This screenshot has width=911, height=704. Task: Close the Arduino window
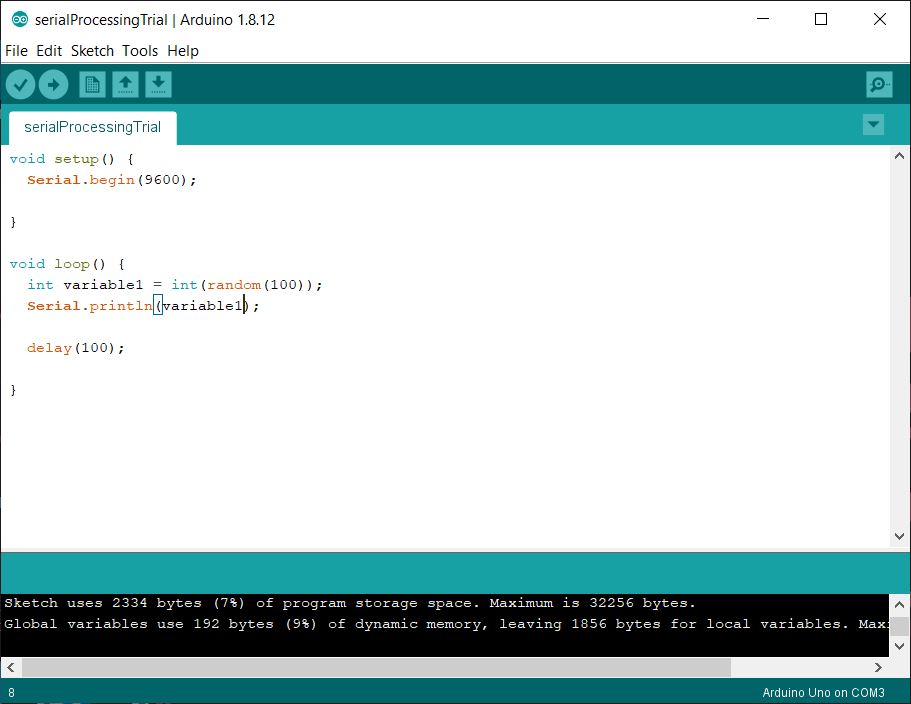(x=880, y=19)
